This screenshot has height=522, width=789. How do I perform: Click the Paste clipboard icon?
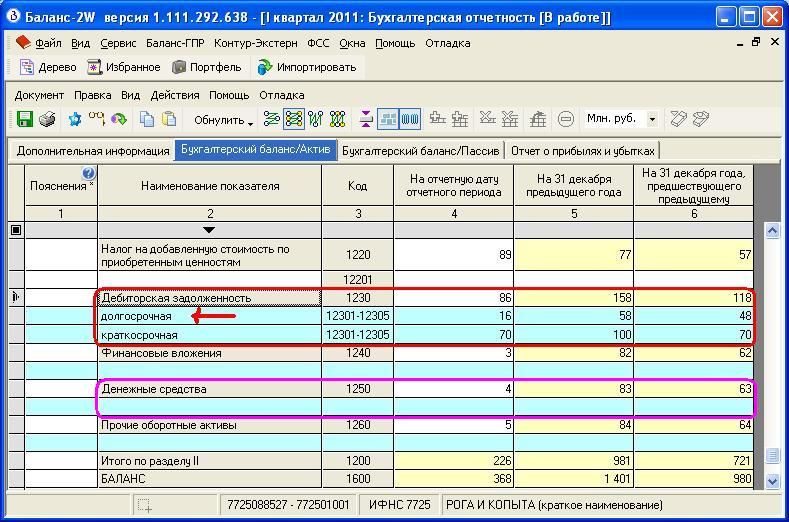click(x=169, y=119)
